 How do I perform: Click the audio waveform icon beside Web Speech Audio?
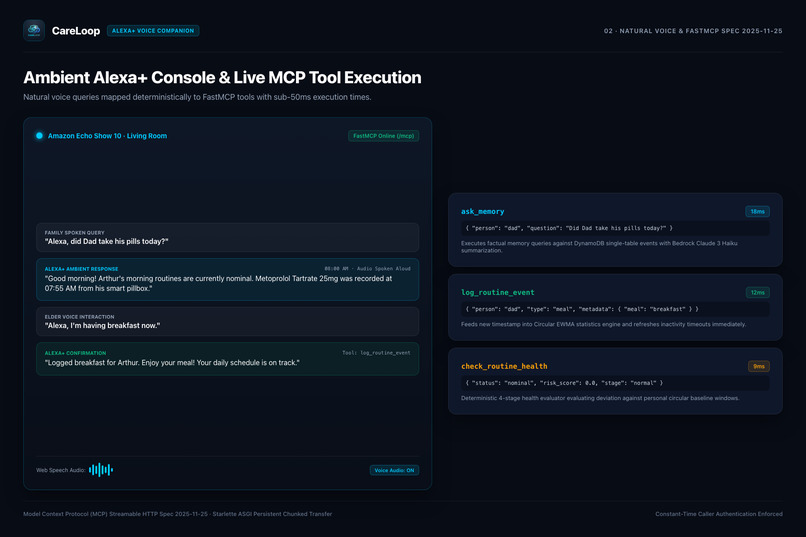(x=101, y=470)
